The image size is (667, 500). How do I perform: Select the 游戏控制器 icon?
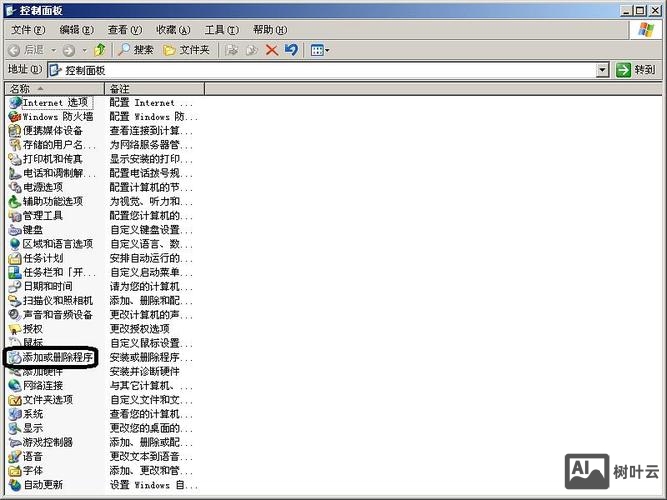(x=15, y=443)
